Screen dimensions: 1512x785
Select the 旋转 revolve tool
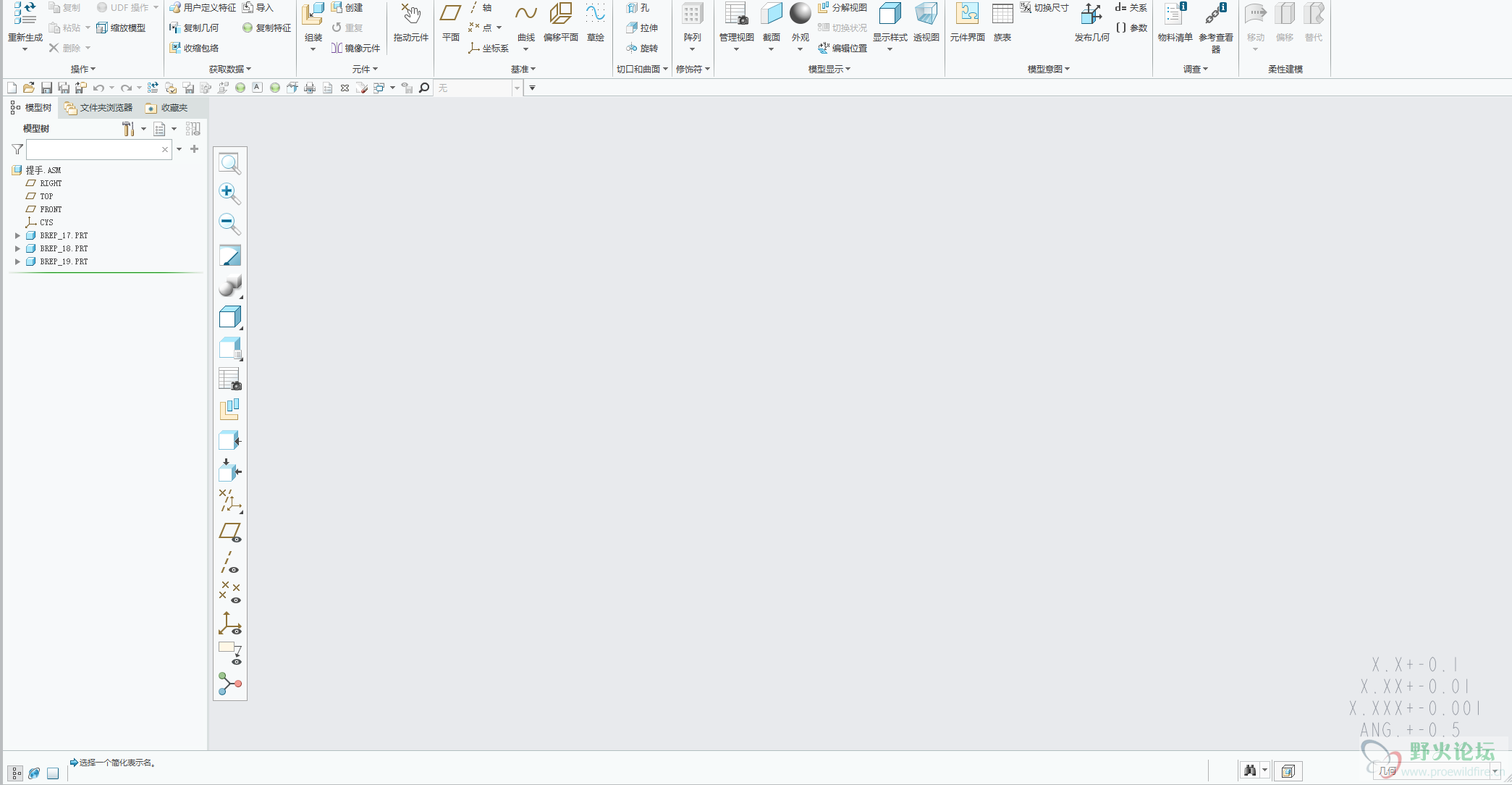[x=642, y=48]
